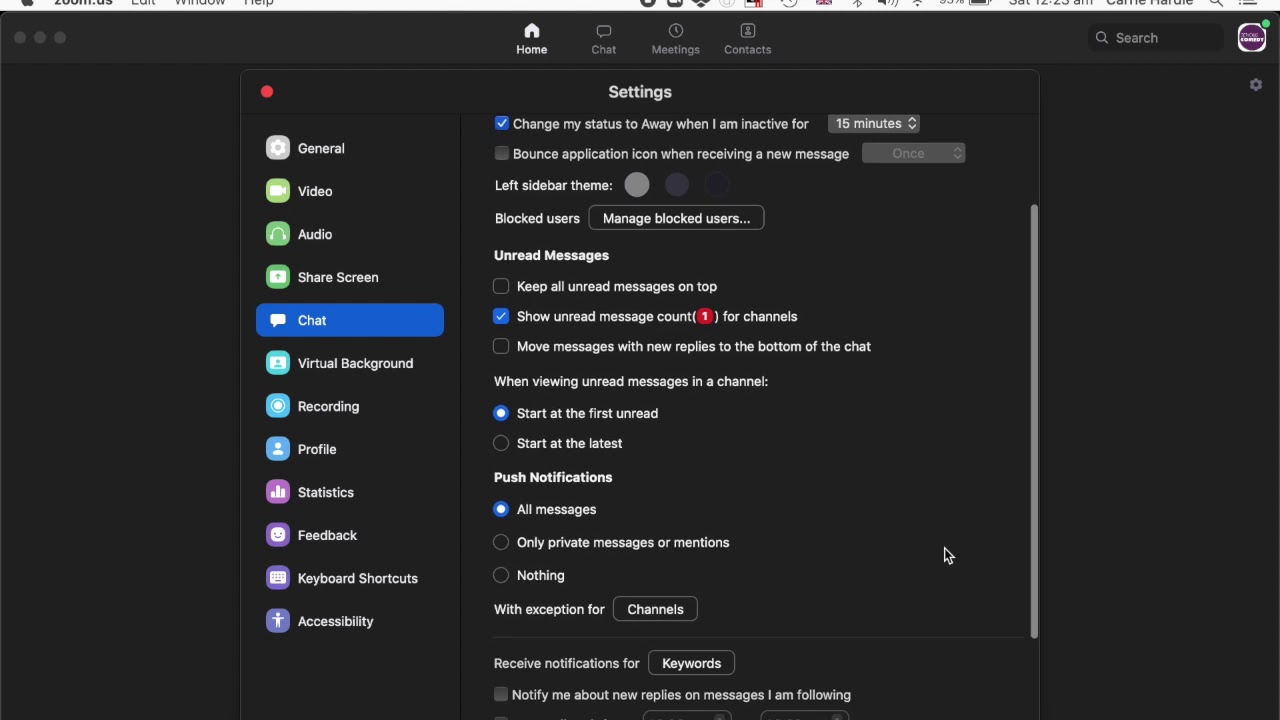Click the Virtual Background icon
This screenshot has height=720, width=1280.
[x=278, y=363]
